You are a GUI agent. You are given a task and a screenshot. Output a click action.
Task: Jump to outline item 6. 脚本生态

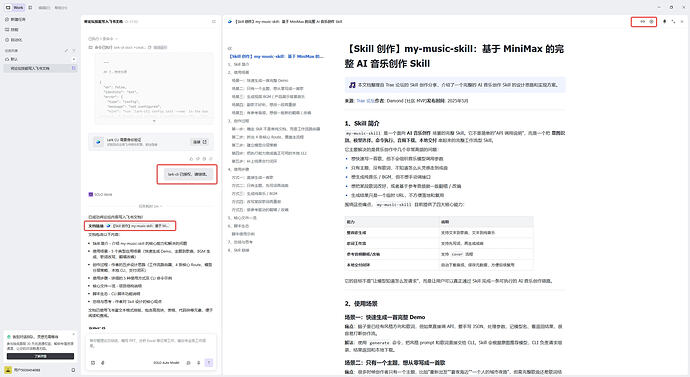pos(239,226)
